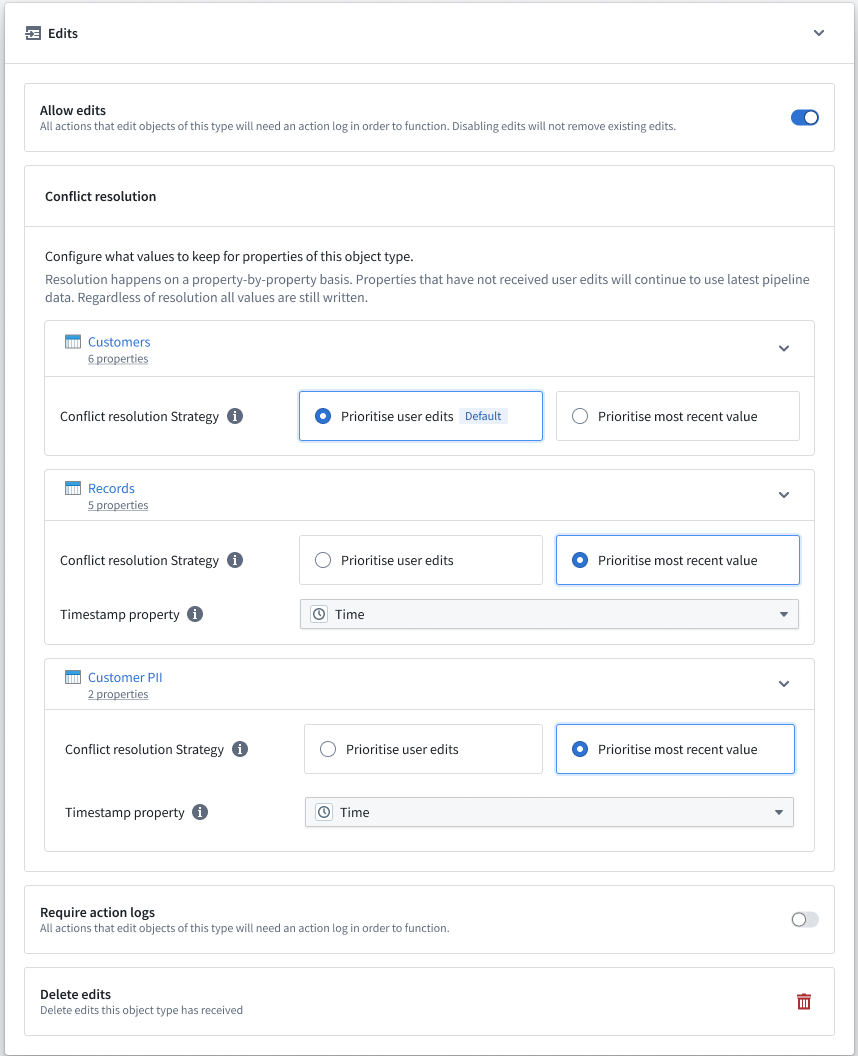Click info icon beside Customers Conflict resolution Strategy
858x1056 pixels.
tap(235, 416)
